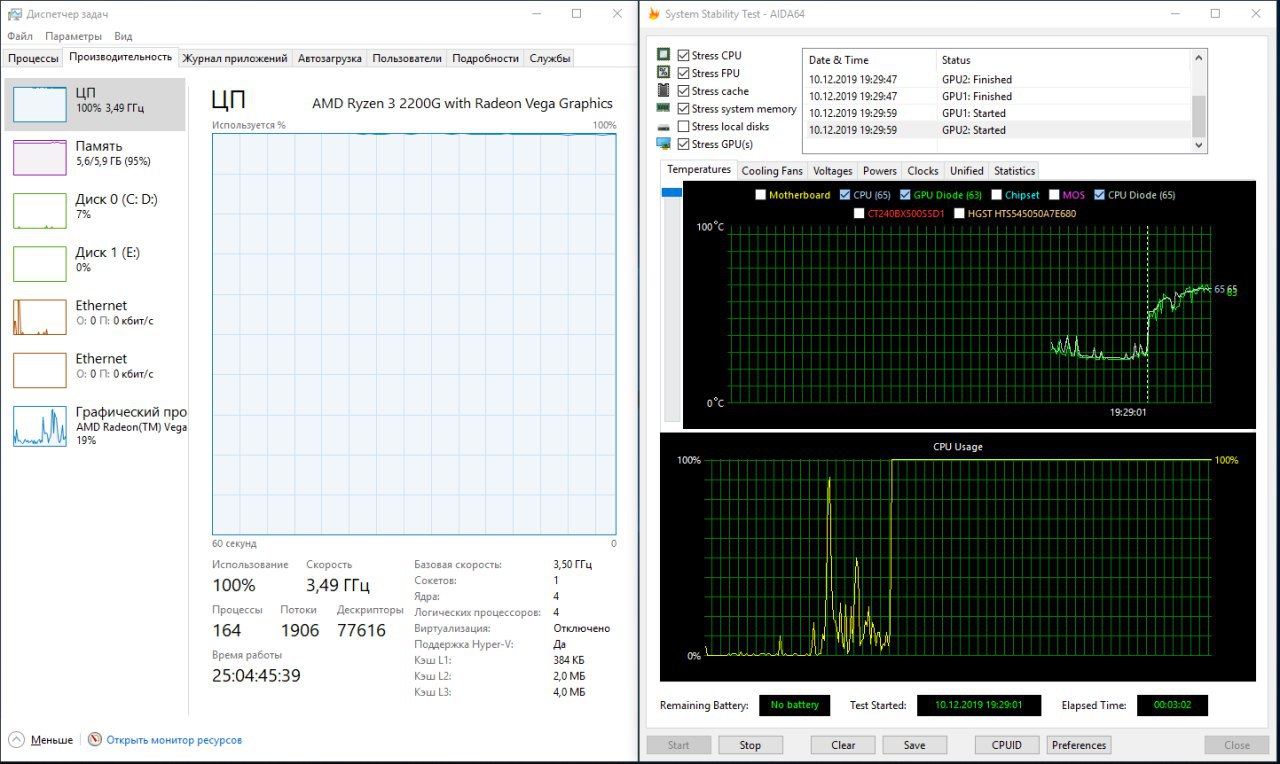Uncheck the Stress cache checkbox
The width and height of the screenshot is (1280, 764).
(683, 91)
